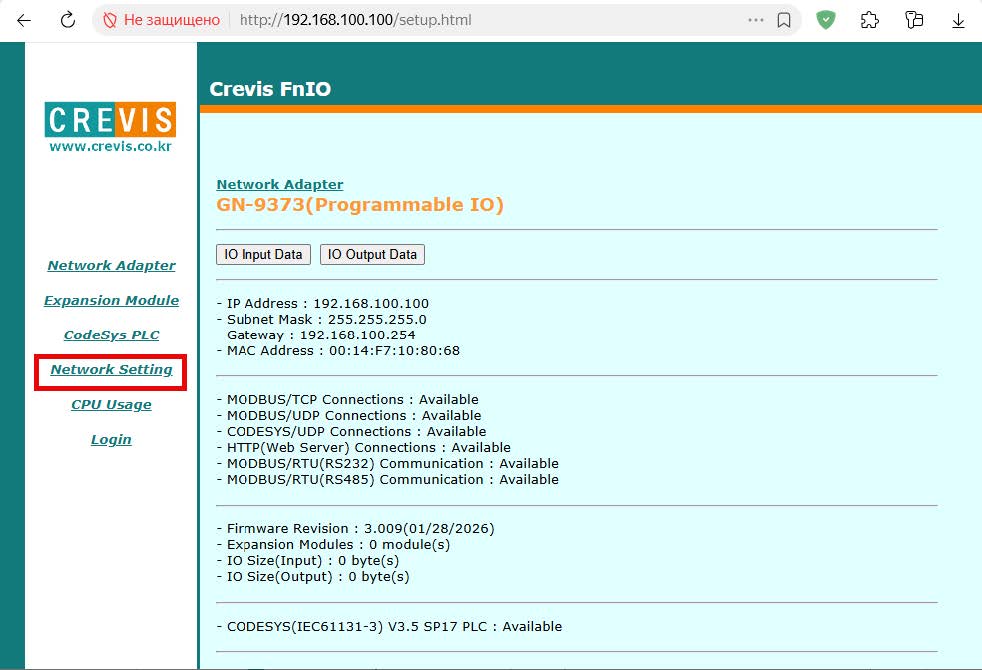Click the HTTP(Web Server) Connections line
Image resolution: width=982 pixels, height=670 pixels.
[x=364, y=448]
